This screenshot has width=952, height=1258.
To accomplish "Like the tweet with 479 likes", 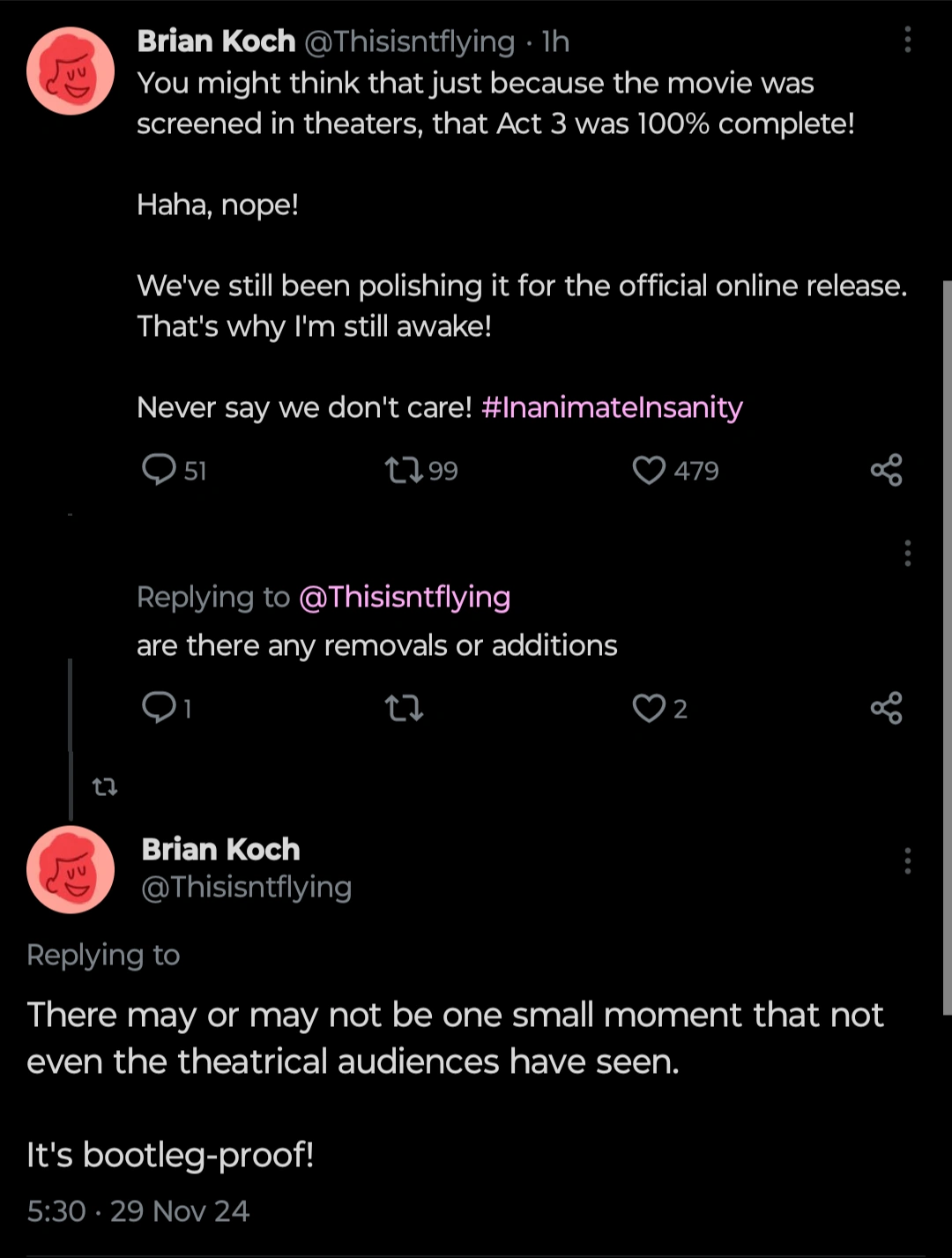I will pyautogui.click(x=650, y=470).
